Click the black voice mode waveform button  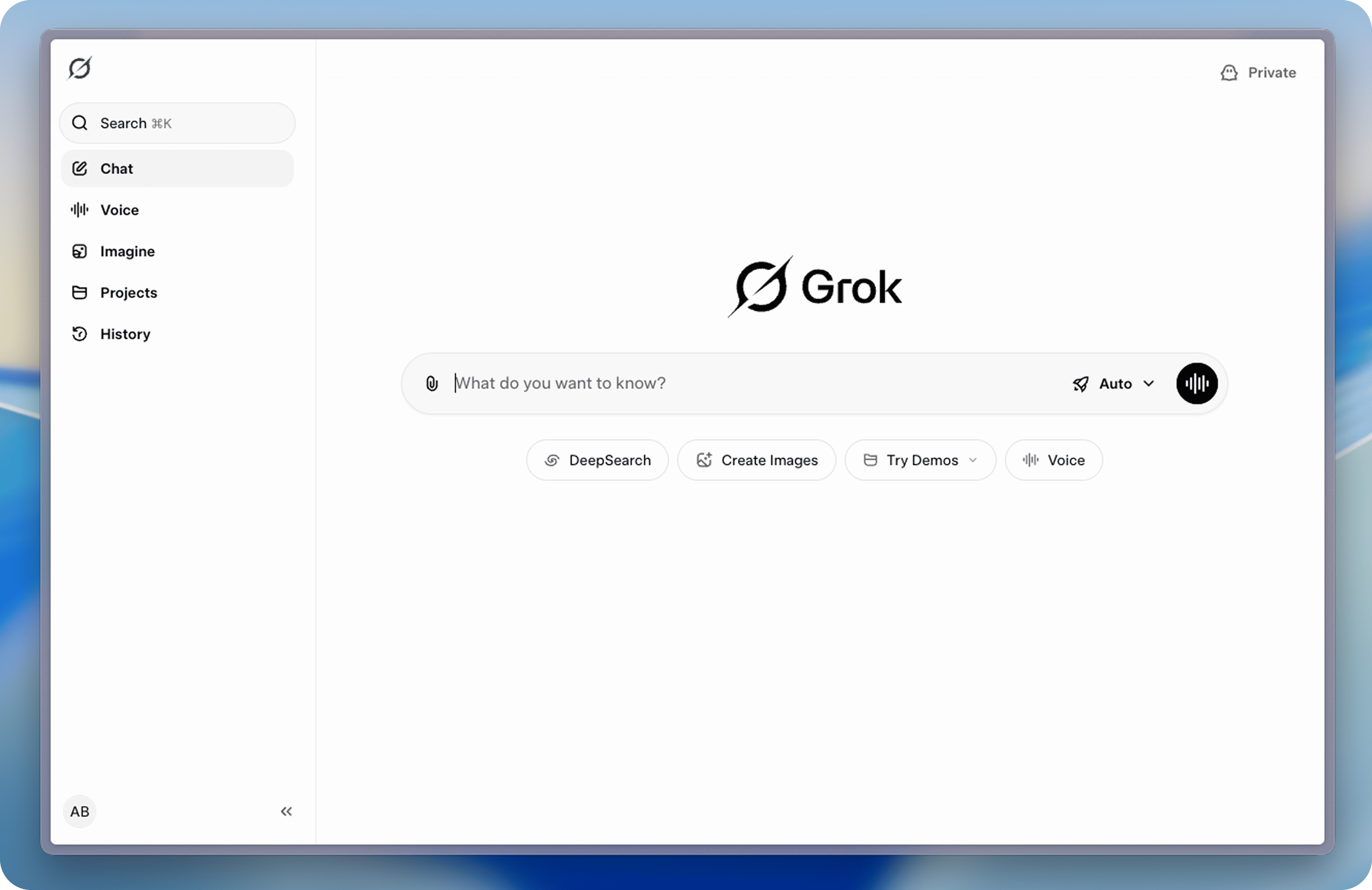(x=1197, y=383)
